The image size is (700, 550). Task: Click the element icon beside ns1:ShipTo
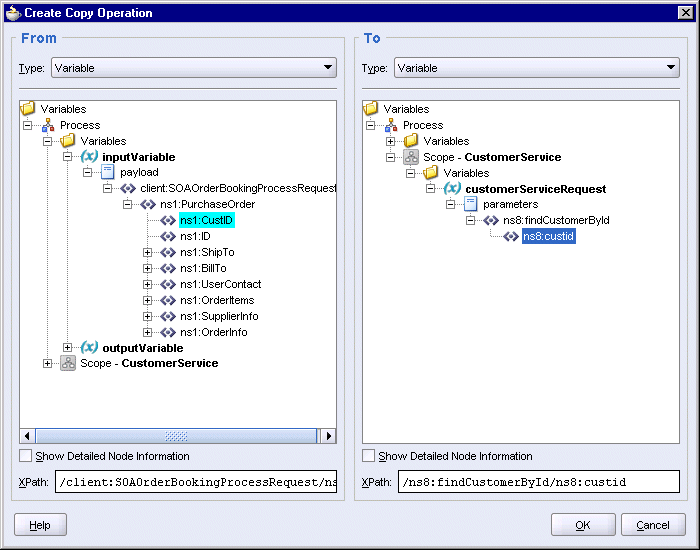point(168,253)
